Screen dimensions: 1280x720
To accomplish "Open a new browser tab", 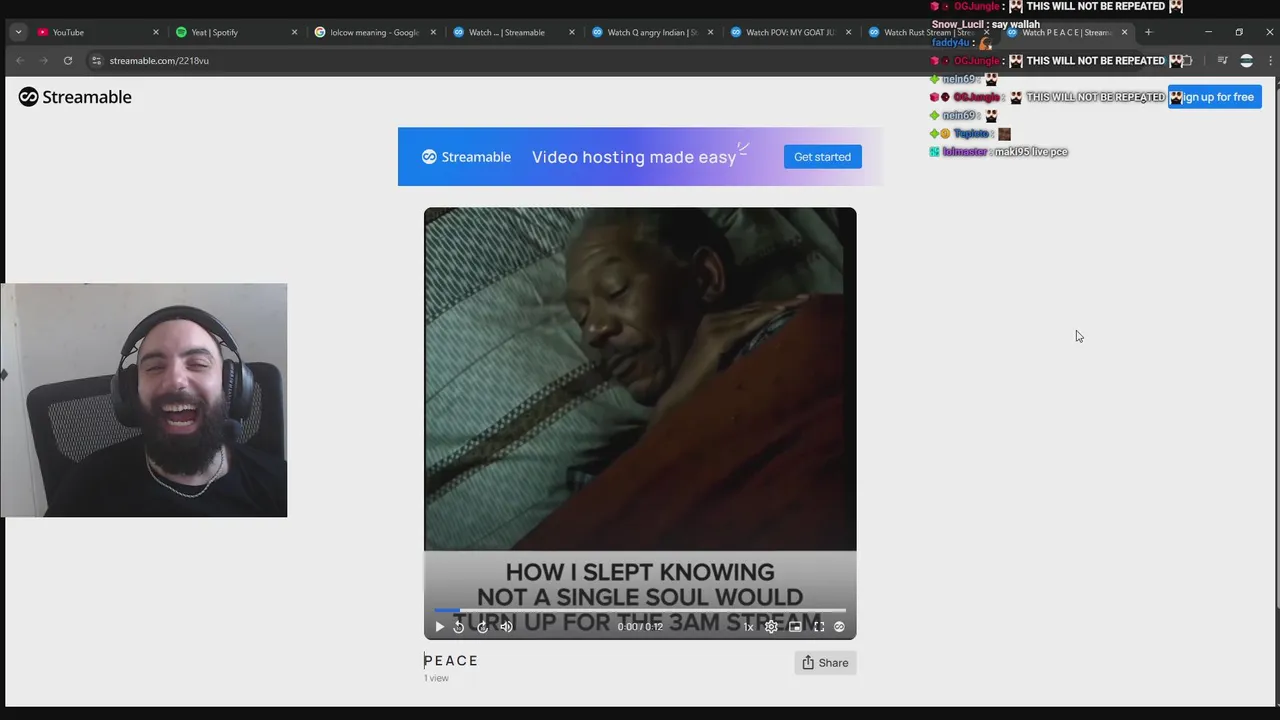I will pyautogui.click(x=1148, y=32).
